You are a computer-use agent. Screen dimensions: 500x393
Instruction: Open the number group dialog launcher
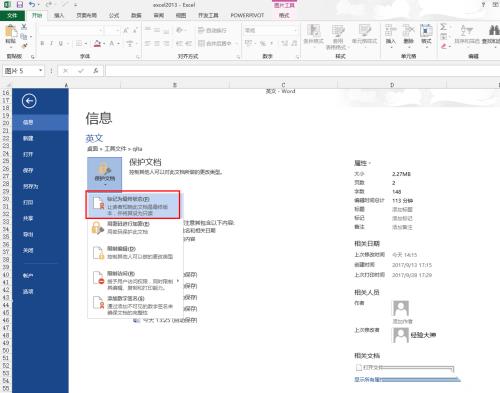coord(297,57)
